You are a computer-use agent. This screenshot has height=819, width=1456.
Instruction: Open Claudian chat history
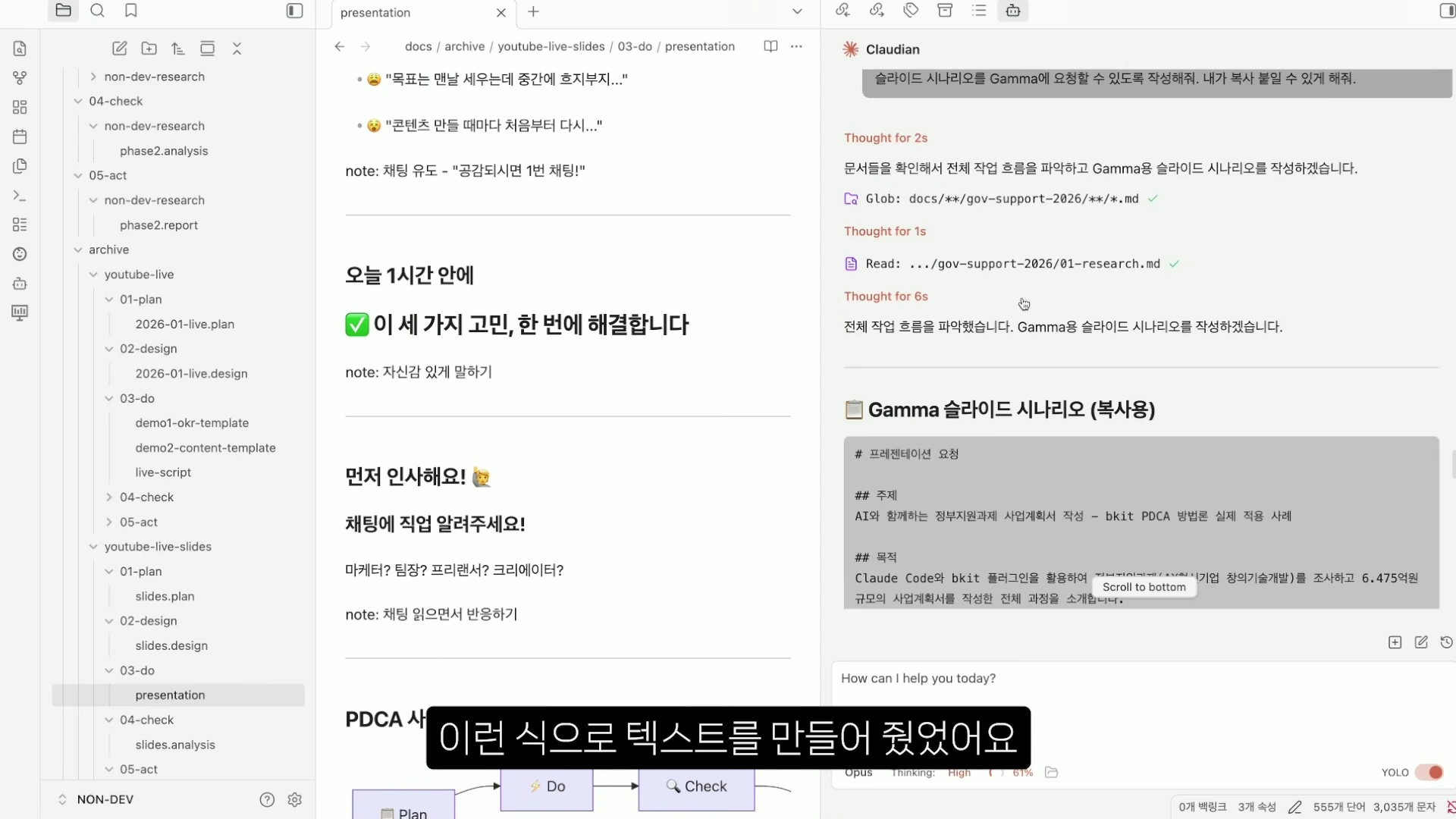click(x=1446, y=642)
